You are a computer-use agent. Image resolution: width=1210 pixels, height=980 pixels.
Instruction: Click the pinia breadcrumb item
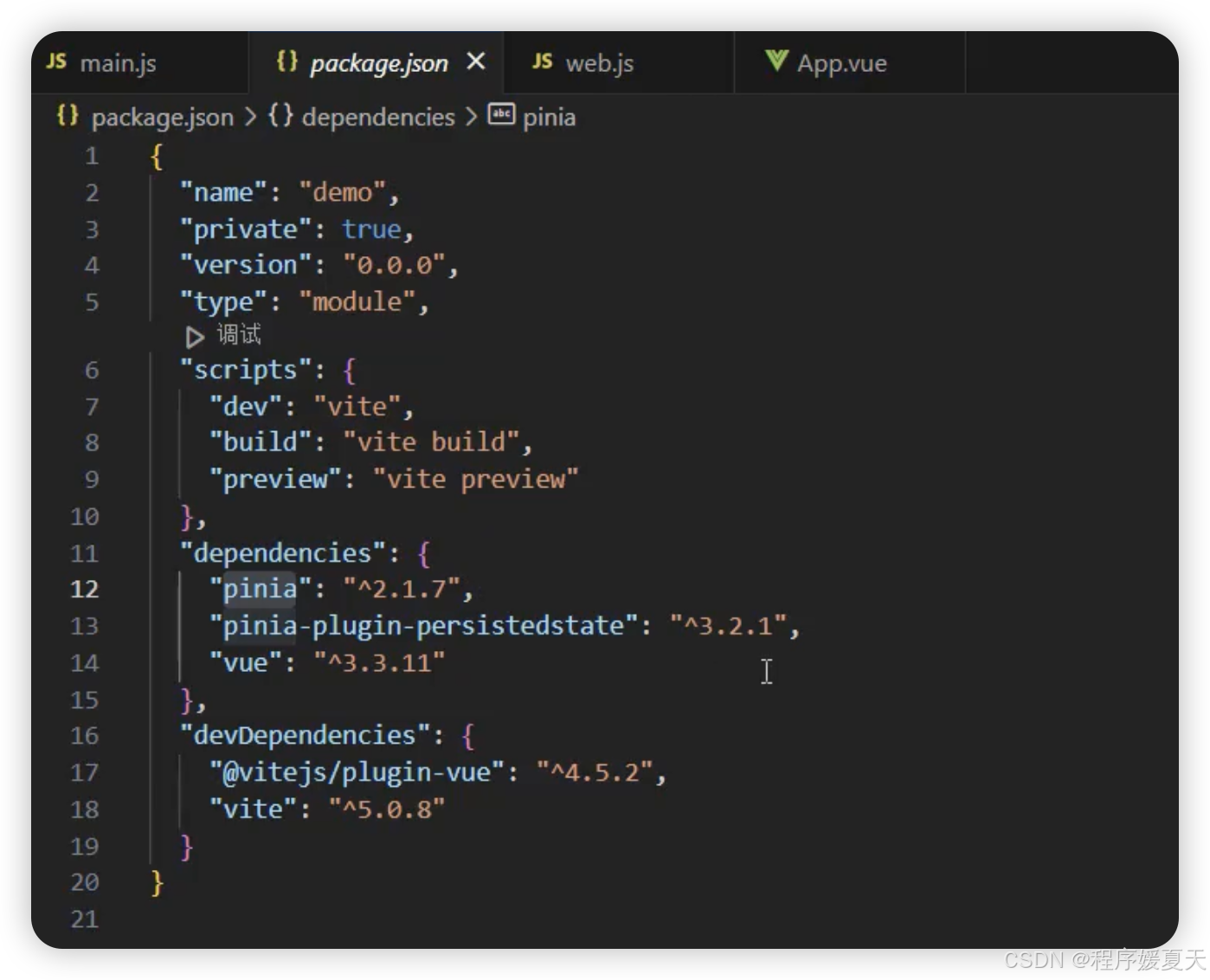tap(549, 117)
